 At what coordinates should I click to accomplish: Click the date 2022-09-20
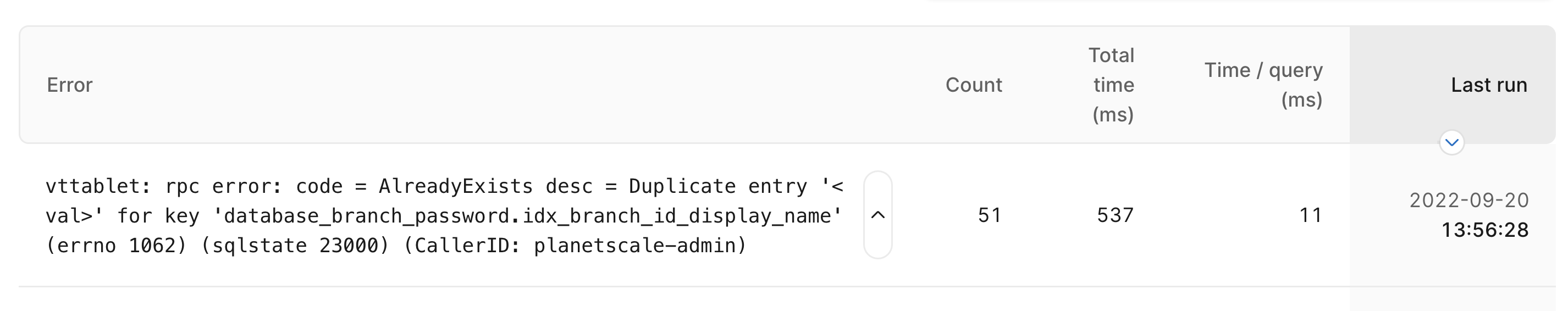click(x=1469, y=200)
